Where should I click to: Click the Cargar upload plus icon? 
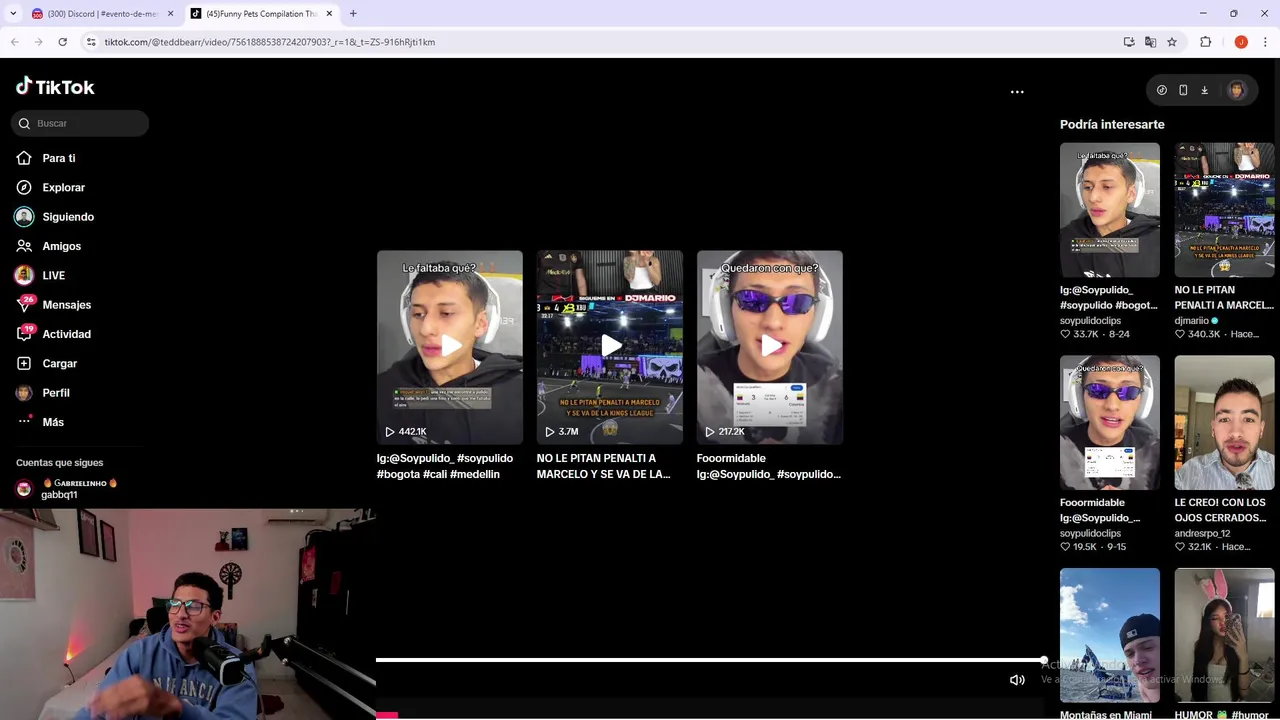[x=24, y=363]
